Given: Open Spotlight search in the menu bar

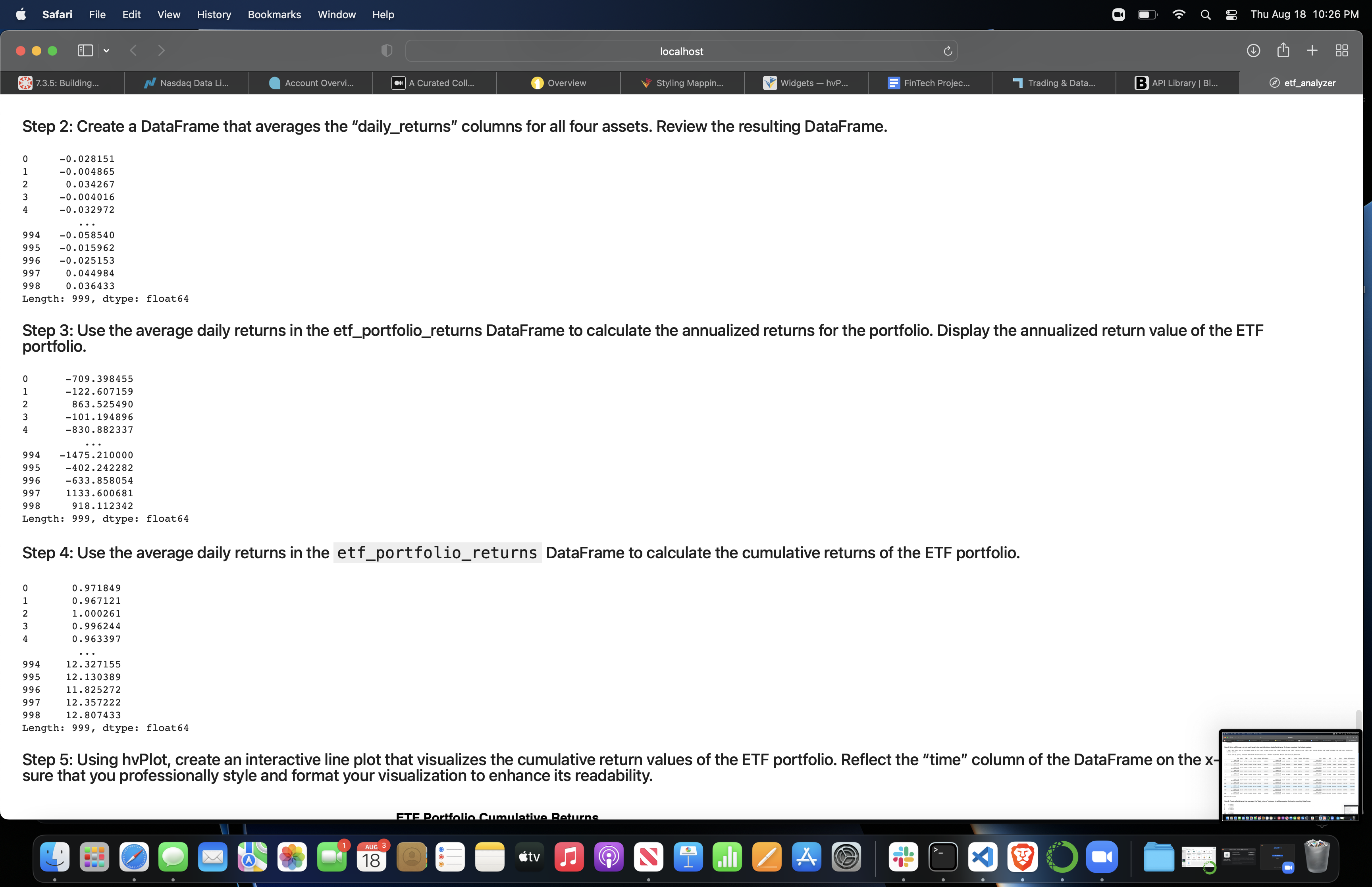Looking at the screenshot, I should pyautogui.click(x=1206, y=14).
